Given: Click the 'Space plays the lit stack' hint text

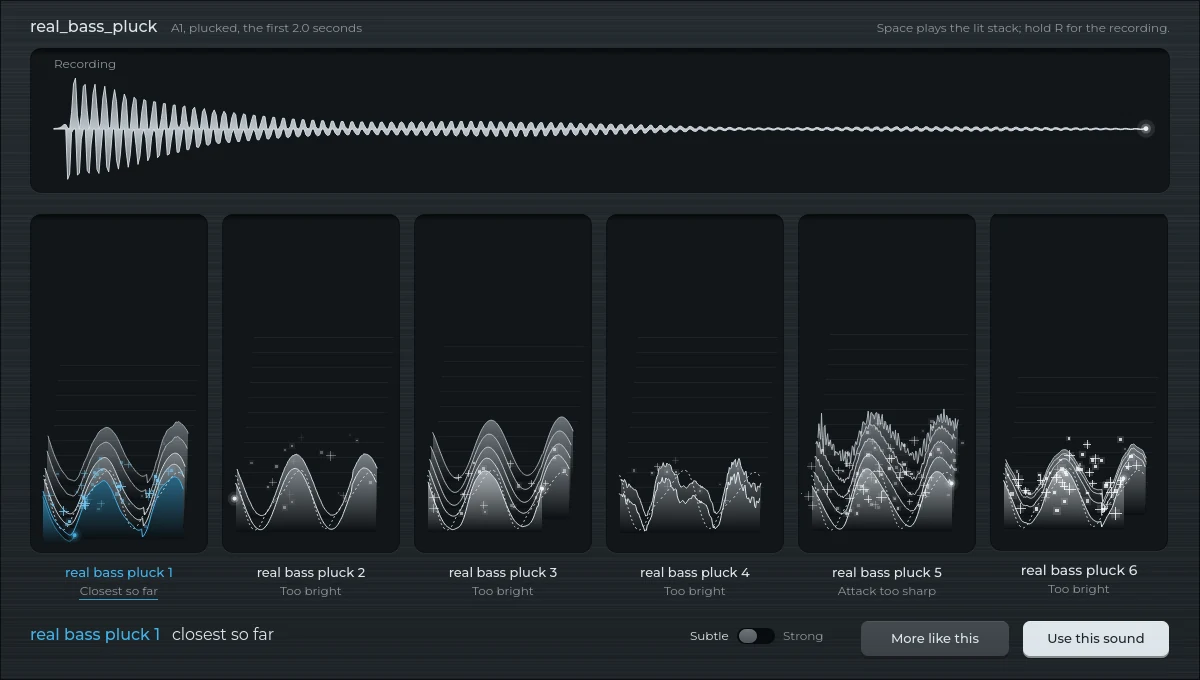Looking at the screenshot, I should [x=1023, y=28].
